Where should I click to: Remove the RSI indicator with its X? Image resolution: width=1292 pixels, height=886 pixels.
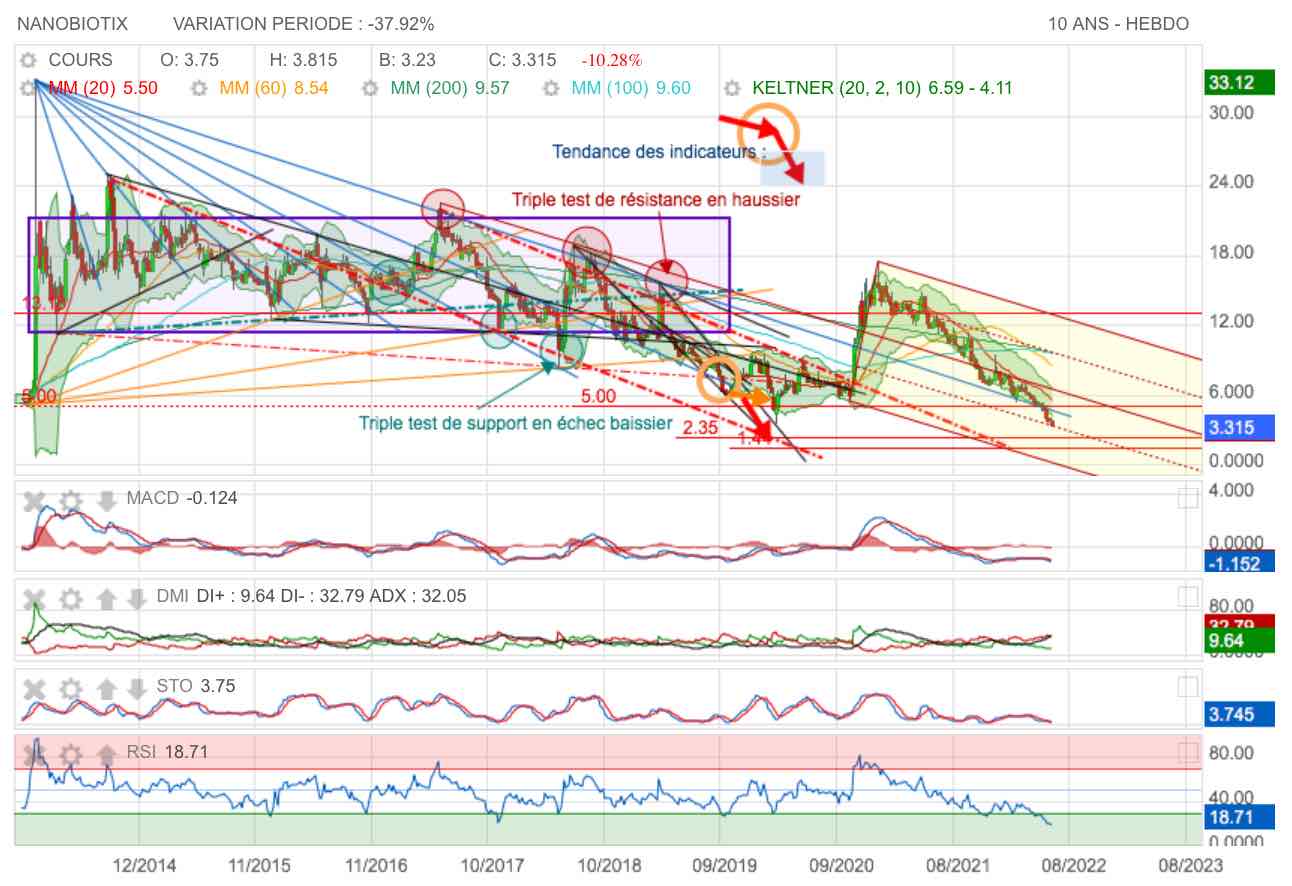[35, 753]
